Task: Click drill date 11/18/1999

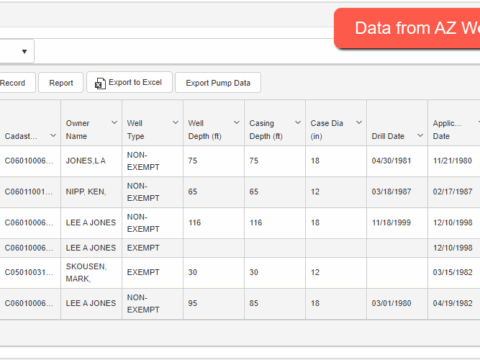Action: point(391,223)
